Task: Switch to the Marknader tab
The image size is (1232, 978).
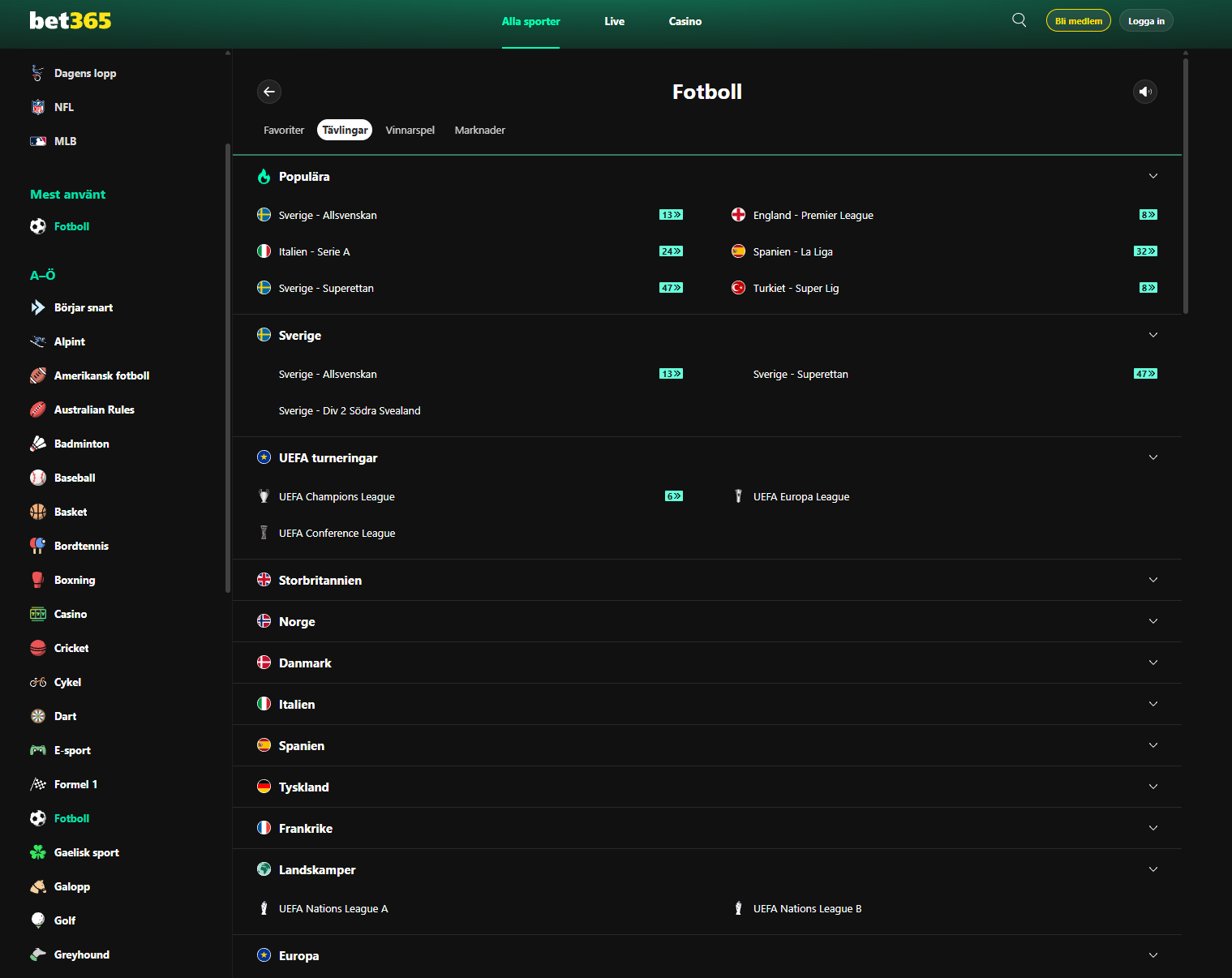Action: click(x=480, y=130)
